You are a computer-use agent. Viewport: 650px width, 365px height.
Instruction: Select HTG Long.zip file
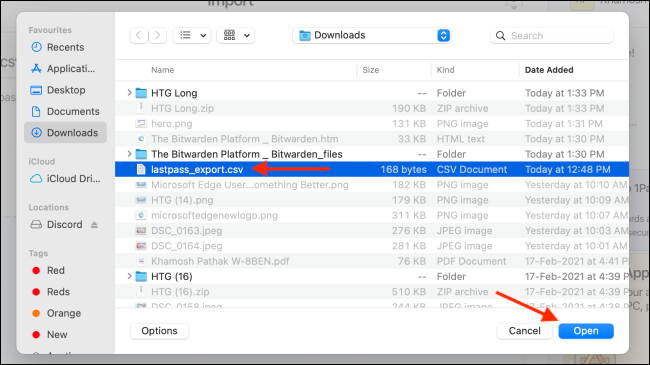(372, 108)
